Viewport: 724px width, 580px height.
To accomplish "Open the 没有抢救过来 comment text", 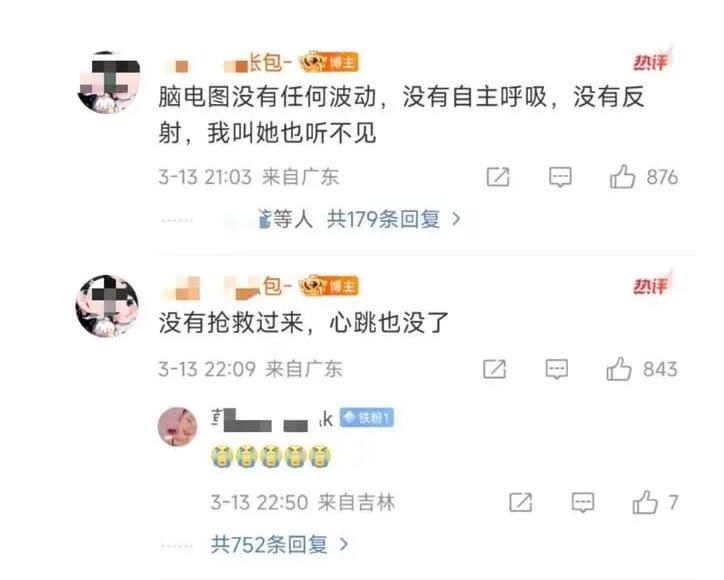I will pos(304,322).
